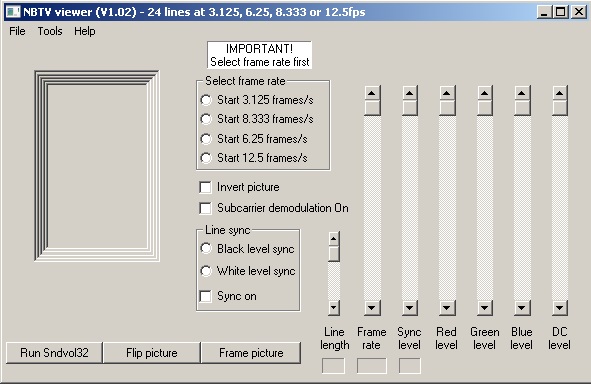Open the File menu
Viewport: 591px width, 384px height.
17,31
